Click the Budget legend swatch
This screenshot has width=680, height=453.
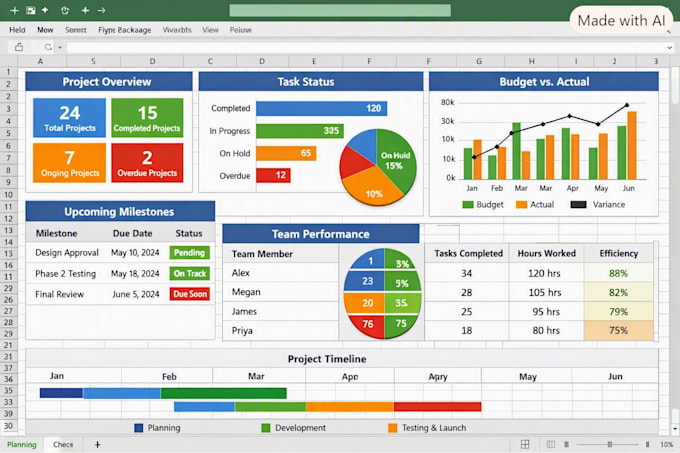coord(468,204)
